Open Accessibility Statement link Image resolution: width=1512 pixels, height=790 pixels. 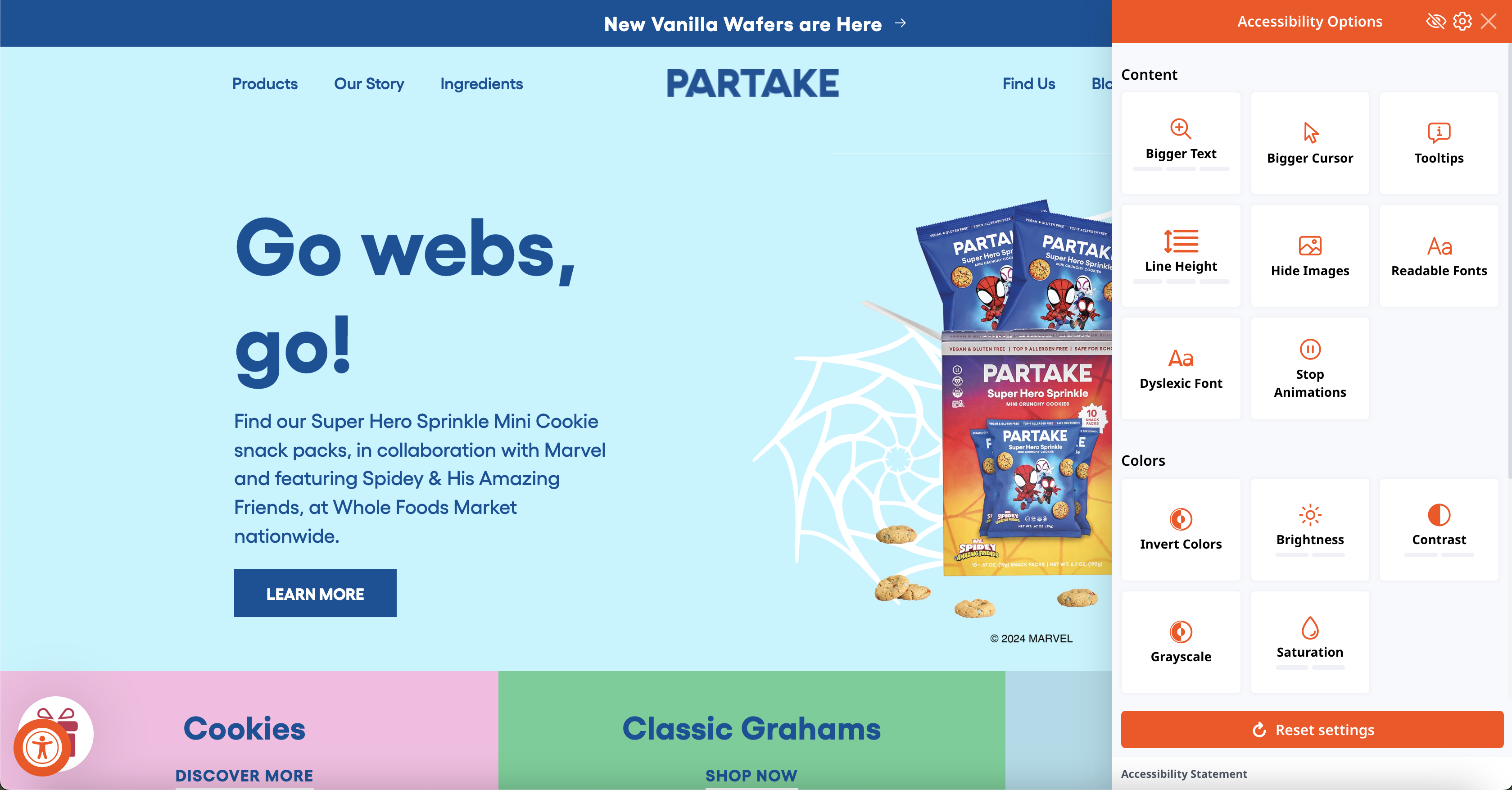point(1184,774)
